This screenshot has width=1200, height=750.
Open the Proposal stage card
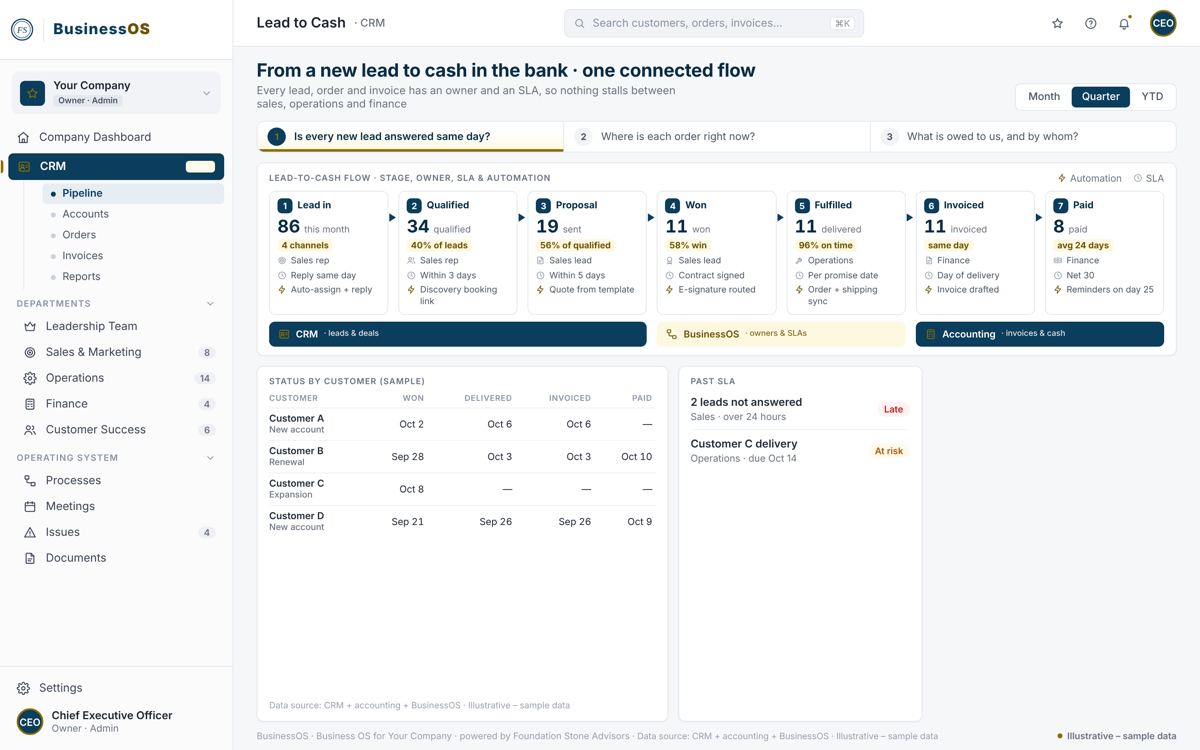pos(587,253)
